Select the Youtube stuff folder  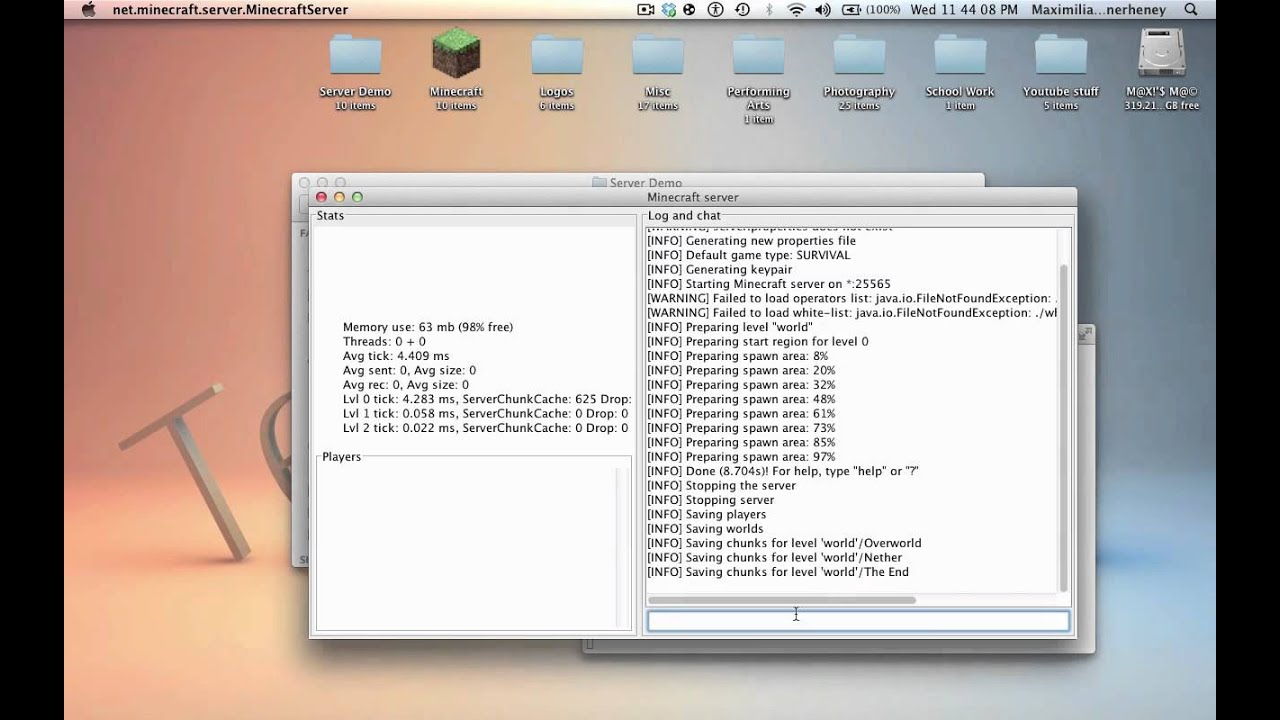pyautogui.click(x=1061, y=55)
